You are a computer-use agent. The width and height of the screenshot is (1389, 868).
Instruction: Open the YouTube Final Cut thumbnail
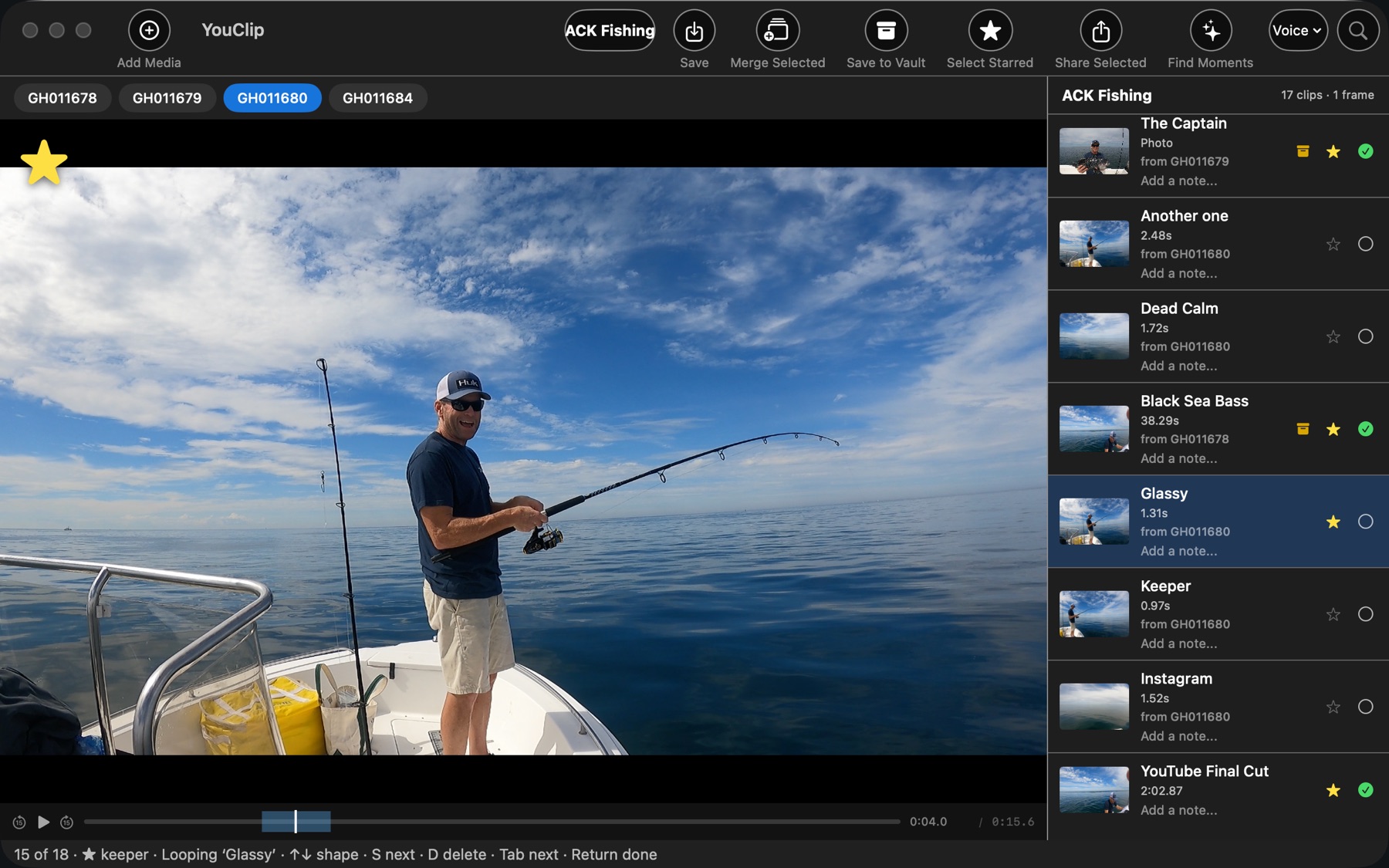pos(1093,790)
